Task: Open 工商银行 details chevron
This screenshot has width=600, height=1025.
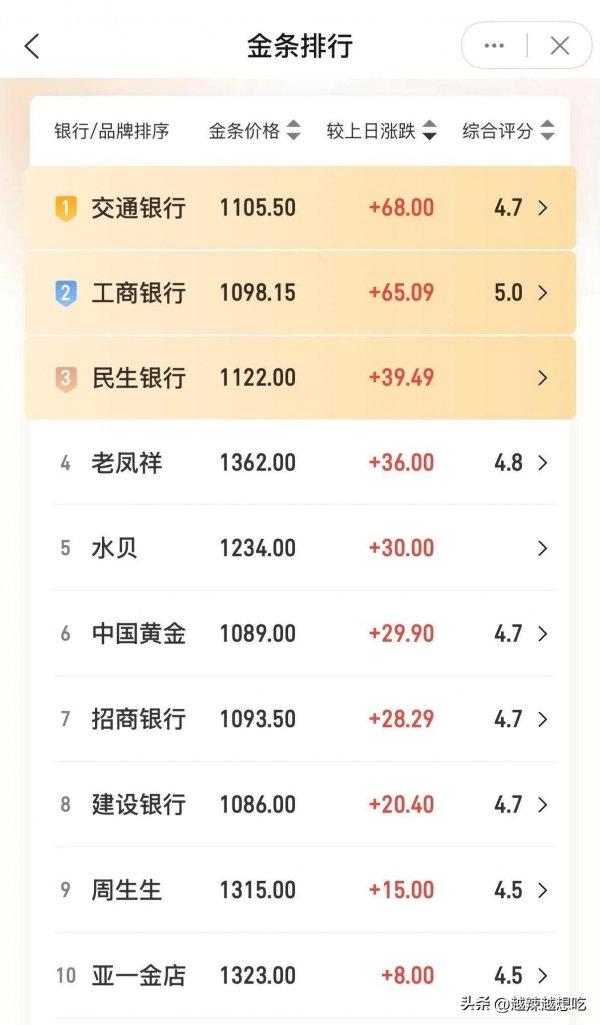Action: click(543, 293)
